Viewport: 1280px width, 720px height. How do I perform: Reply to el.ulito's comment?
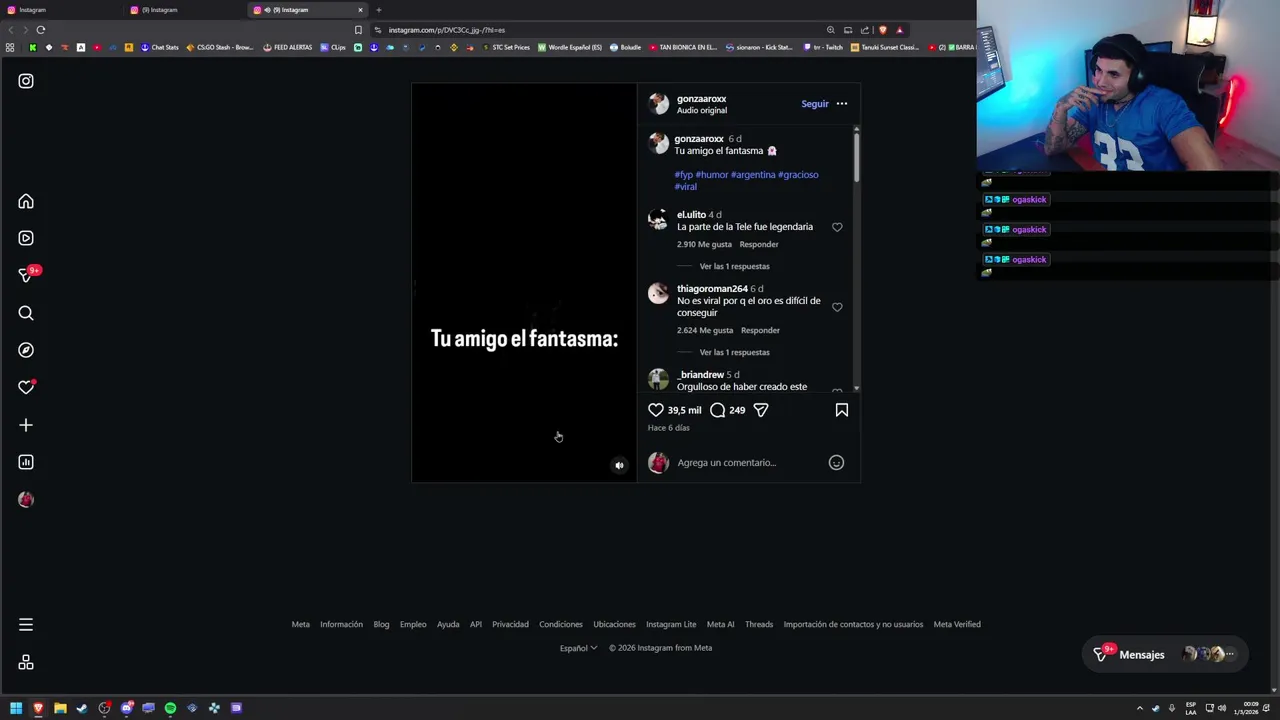point(759,244)
